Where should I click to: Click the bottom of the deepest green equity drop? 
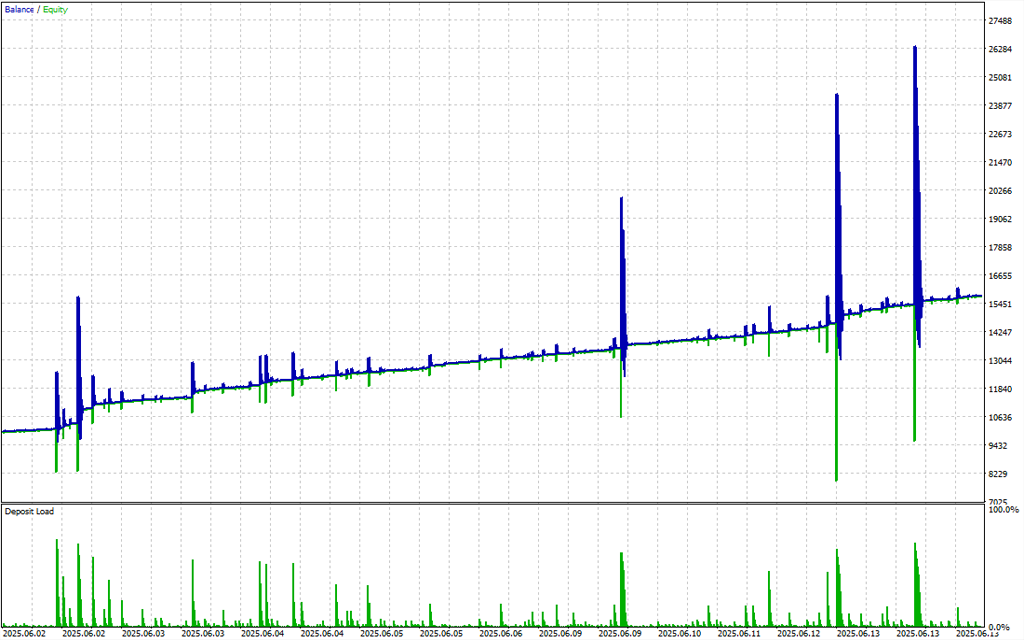[x=836, y=480]
